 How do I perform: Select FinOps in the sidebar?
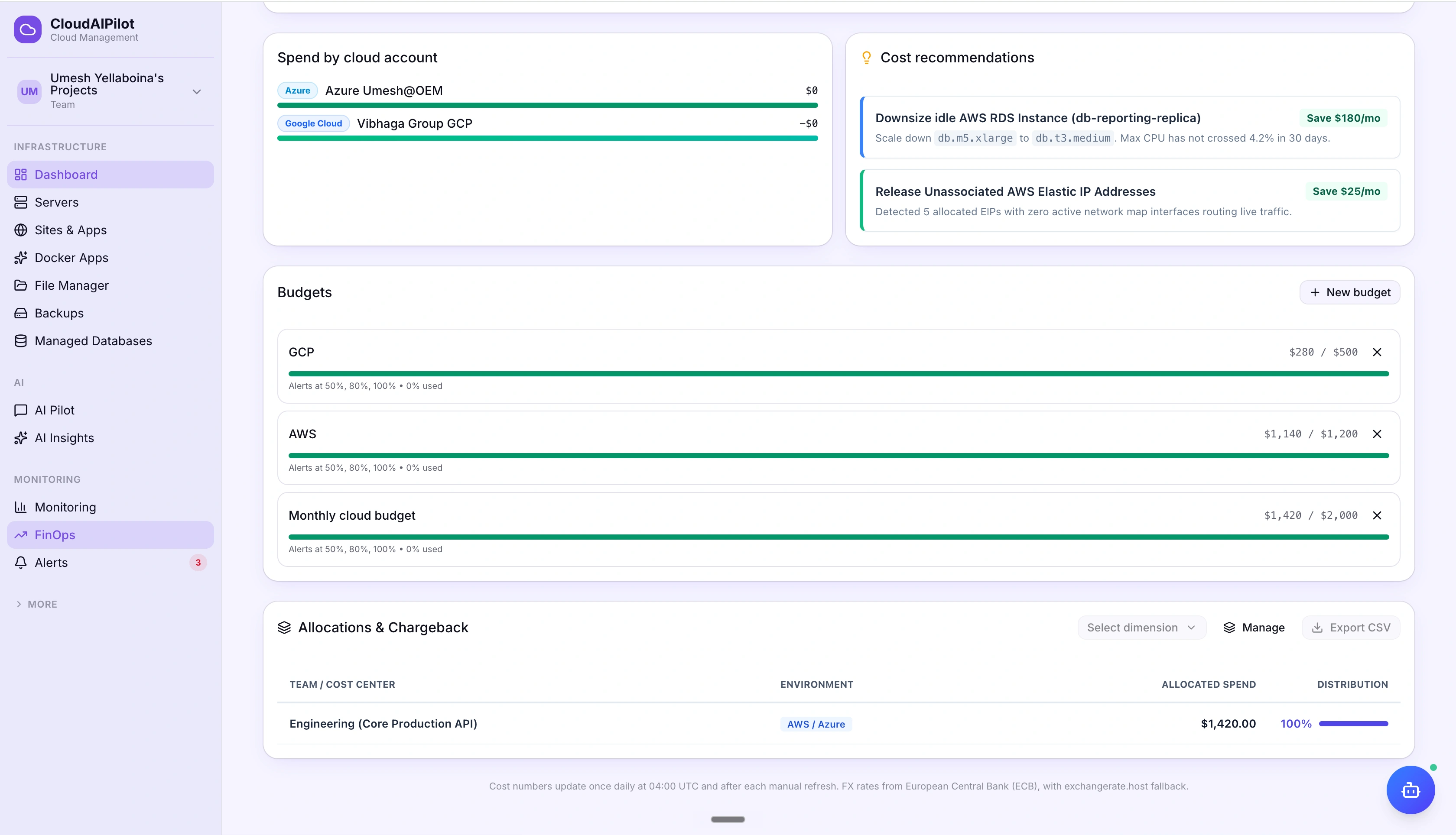click(x=110, y=535)
